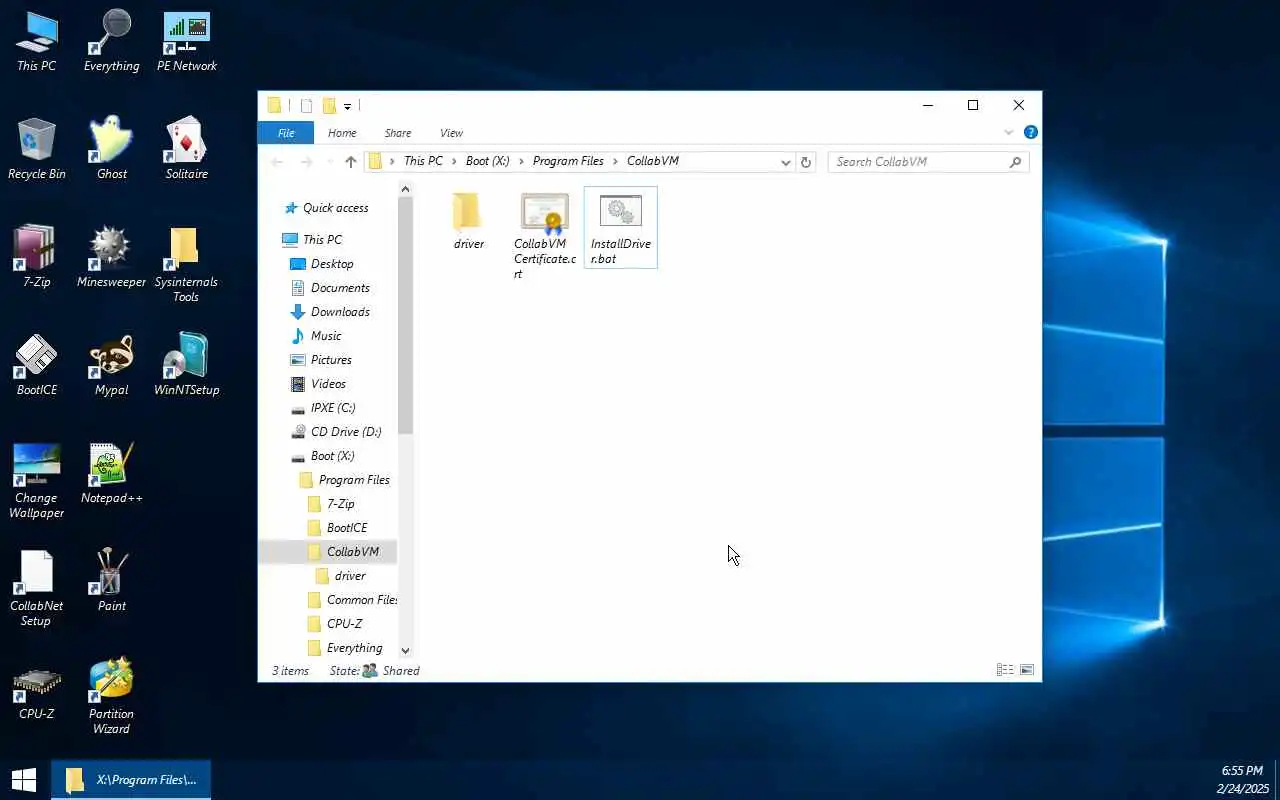
Task: Refresh the current folder view
Action: (806, 161)
